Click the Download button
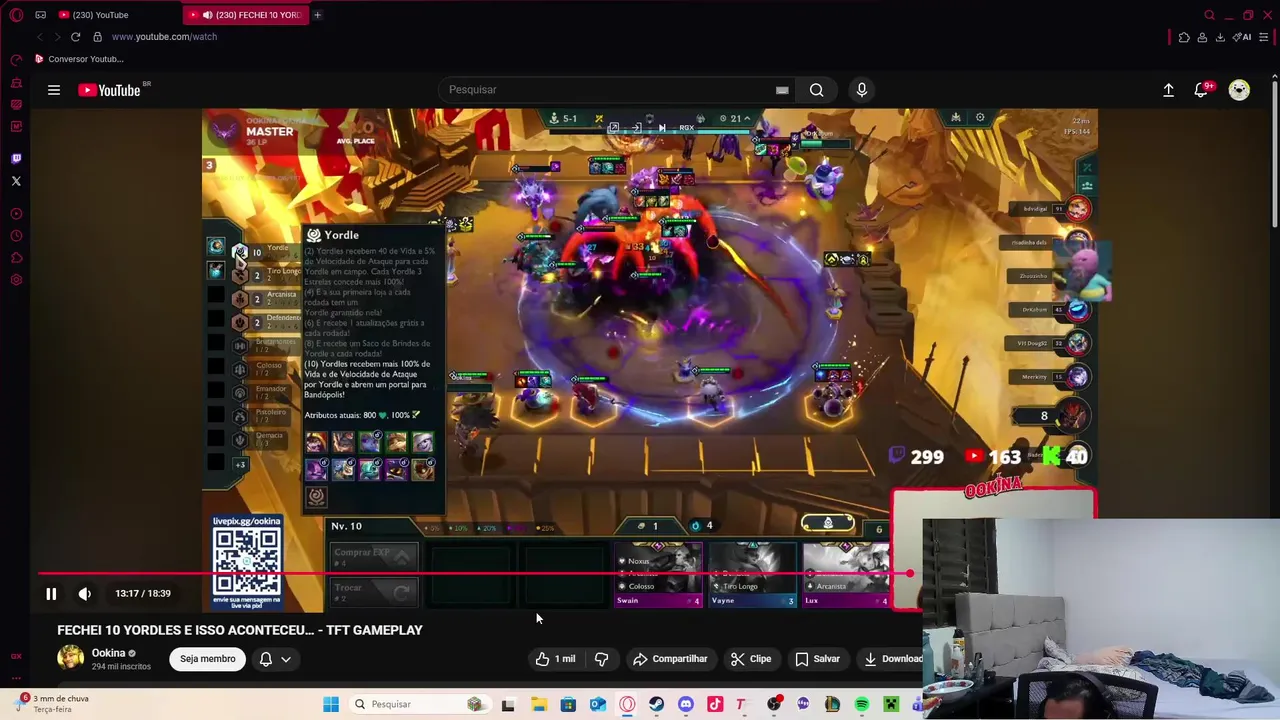The width and height of the screenshot is (1280, 720). (x=892, y=659)
